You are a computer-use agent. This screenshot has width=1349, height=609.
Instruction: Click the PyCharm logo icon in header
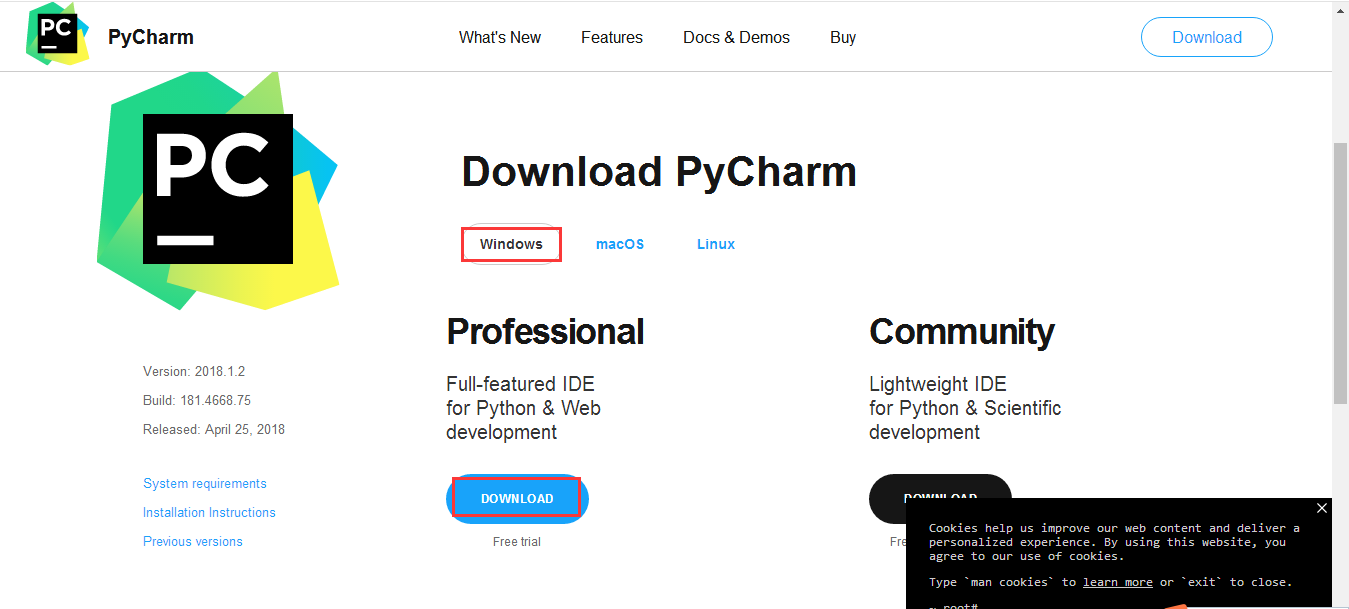point(57,34)
